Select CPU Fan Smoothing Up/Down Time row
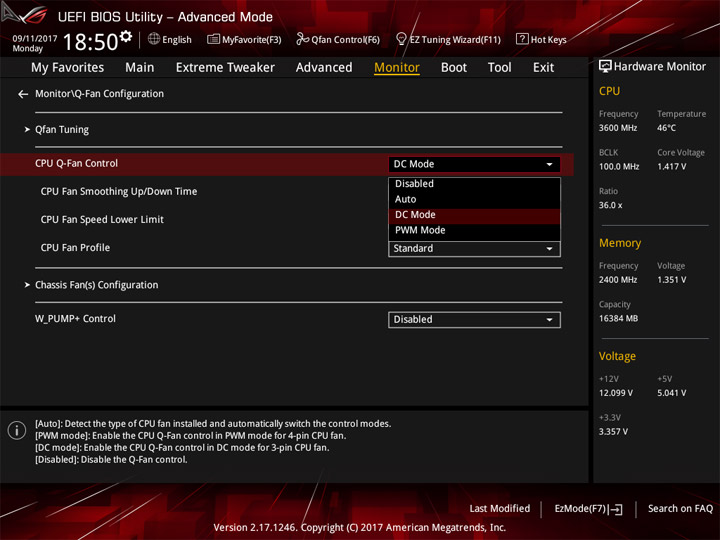The image size is (720, 540). (119, 191)
